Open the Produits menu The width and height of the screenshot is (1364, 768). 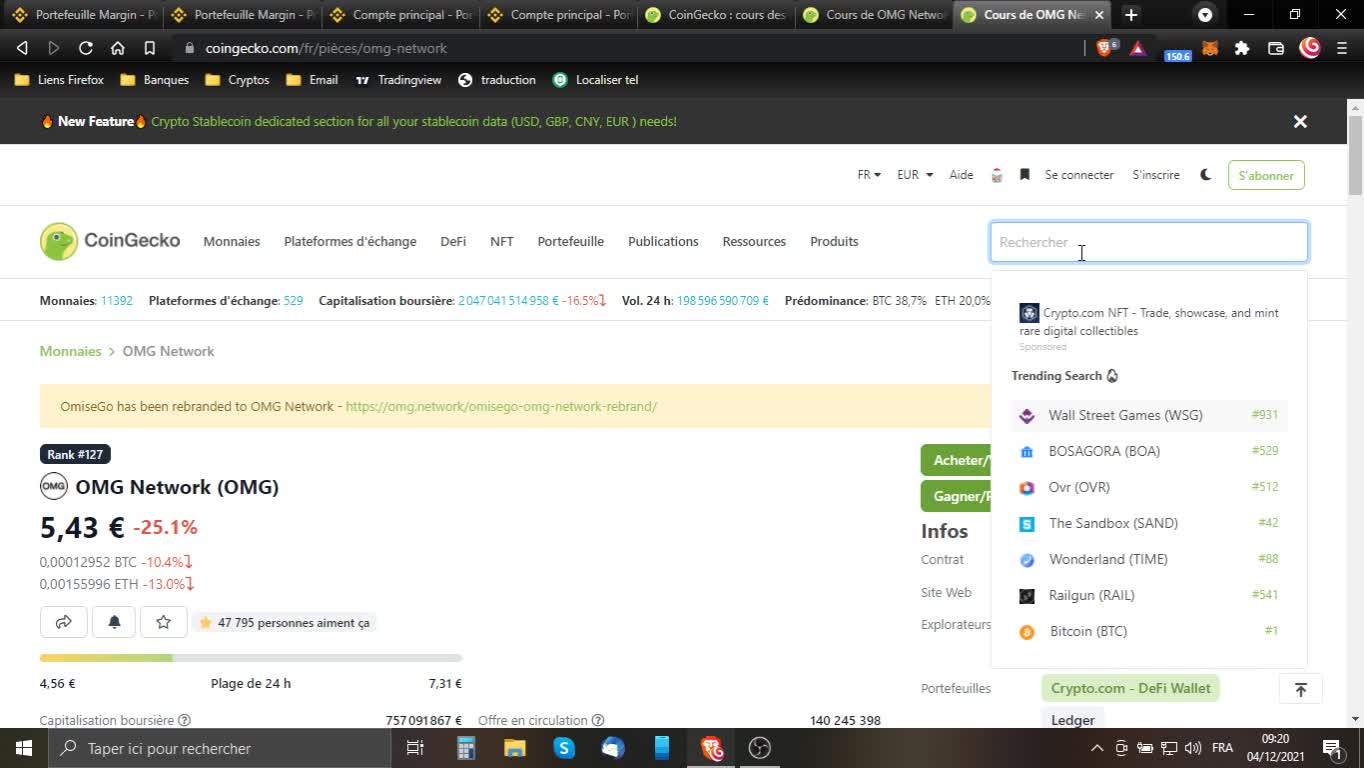(834, 241)
